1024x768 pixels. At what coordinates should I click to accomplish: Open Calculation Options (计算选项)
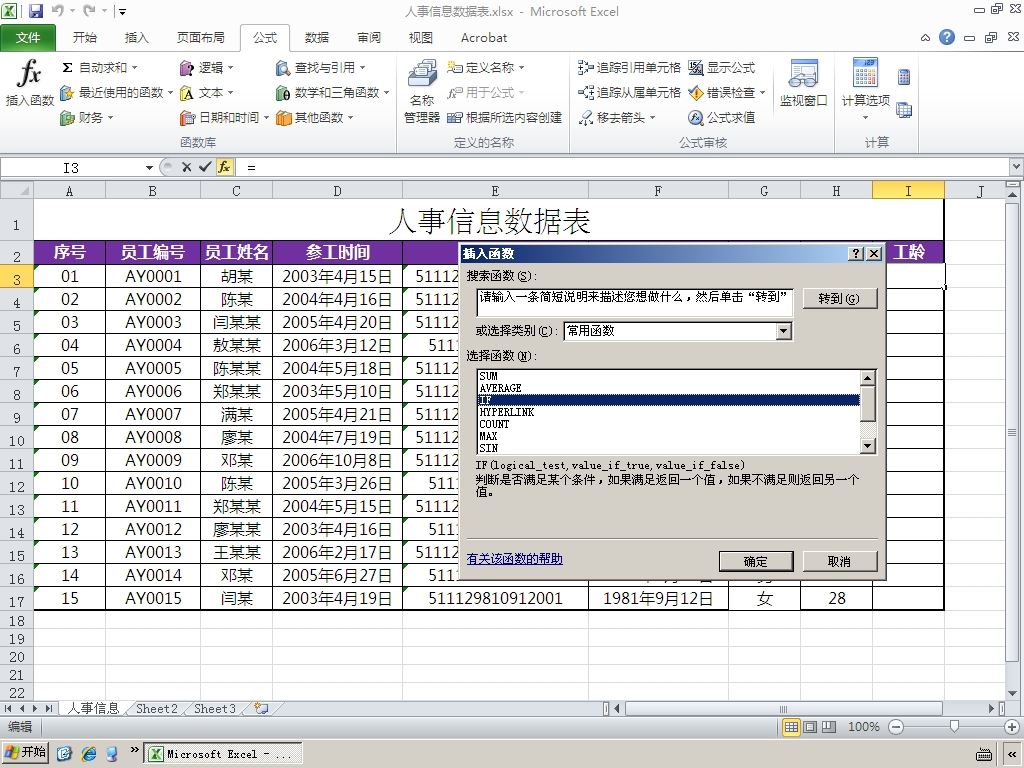pyautogui.click(x=865, y=89)
